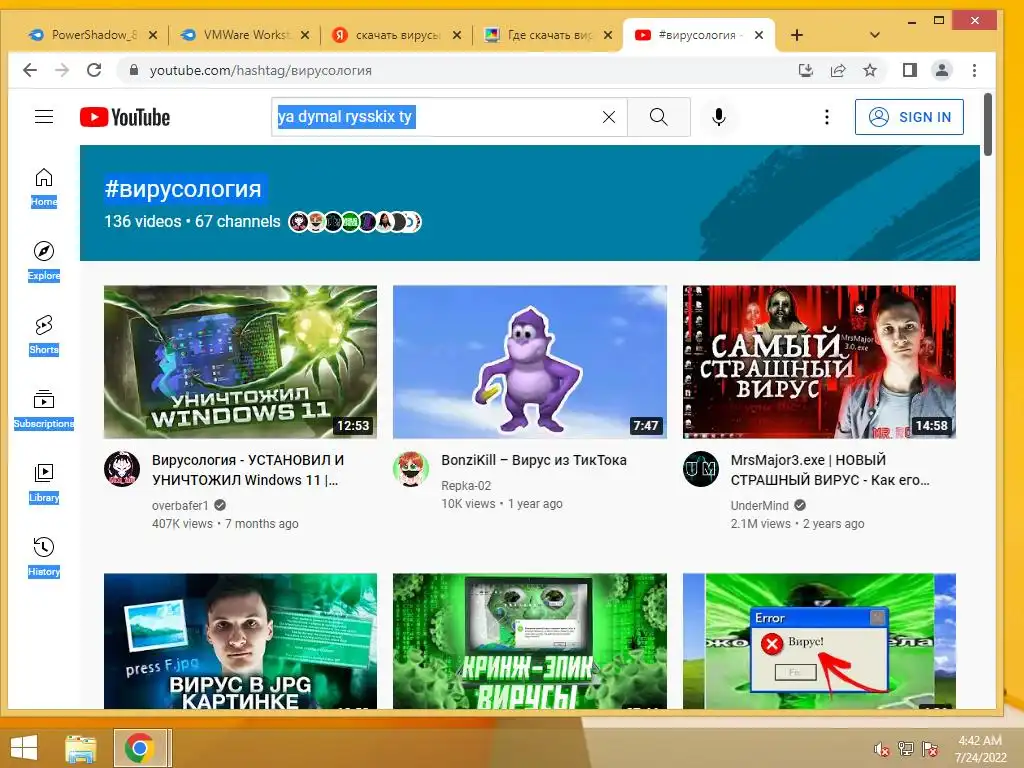Bookmark this page with the star
The image size is (1024, 768).
coord(870,70)
